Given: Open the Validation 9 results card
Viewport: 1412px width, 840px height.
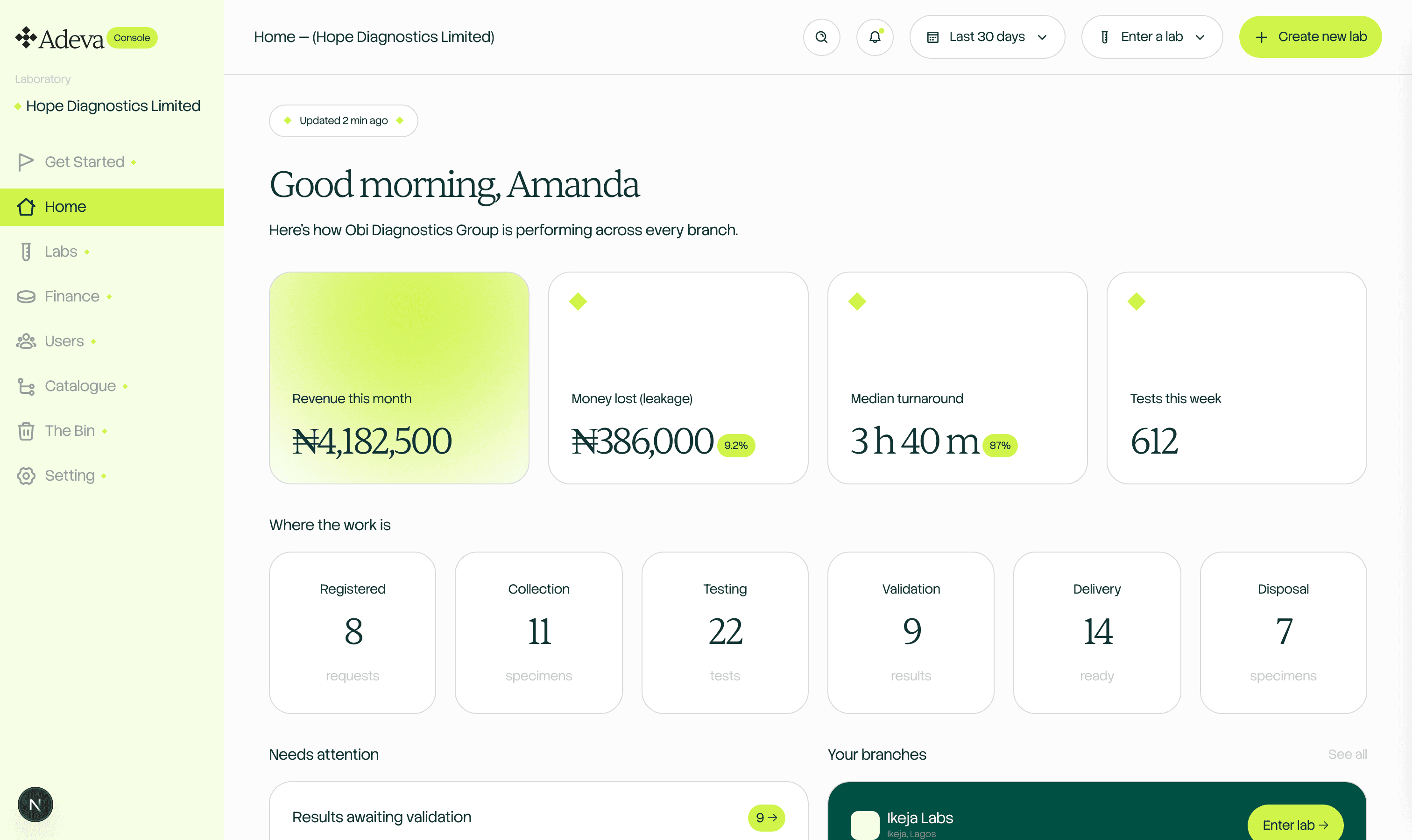Looking at the screenshot, I should click(x=911, y=632).
